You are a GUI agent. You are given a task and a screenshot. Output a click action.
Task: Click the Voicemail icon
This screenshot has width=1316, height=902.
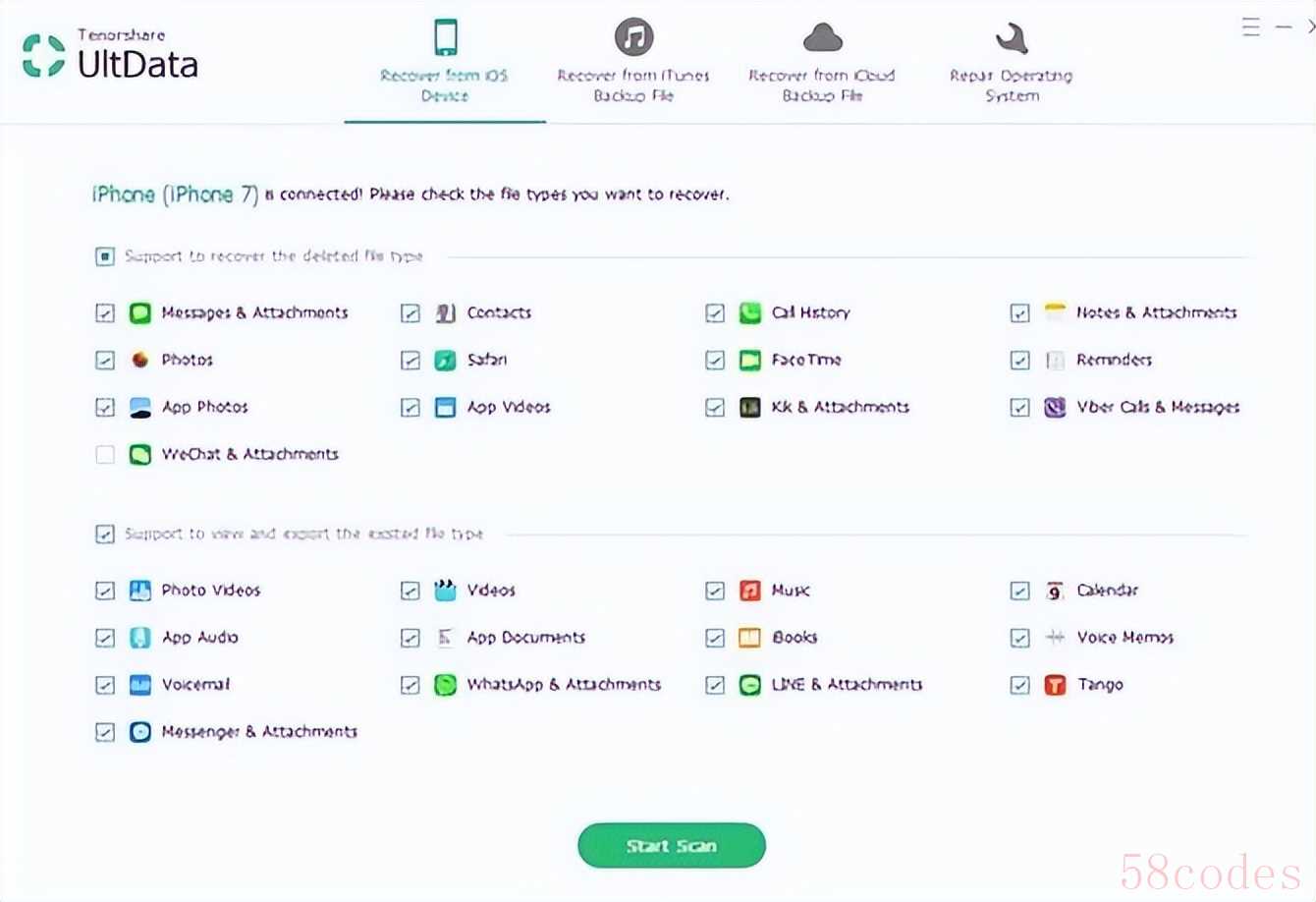(x=140, y=685)
